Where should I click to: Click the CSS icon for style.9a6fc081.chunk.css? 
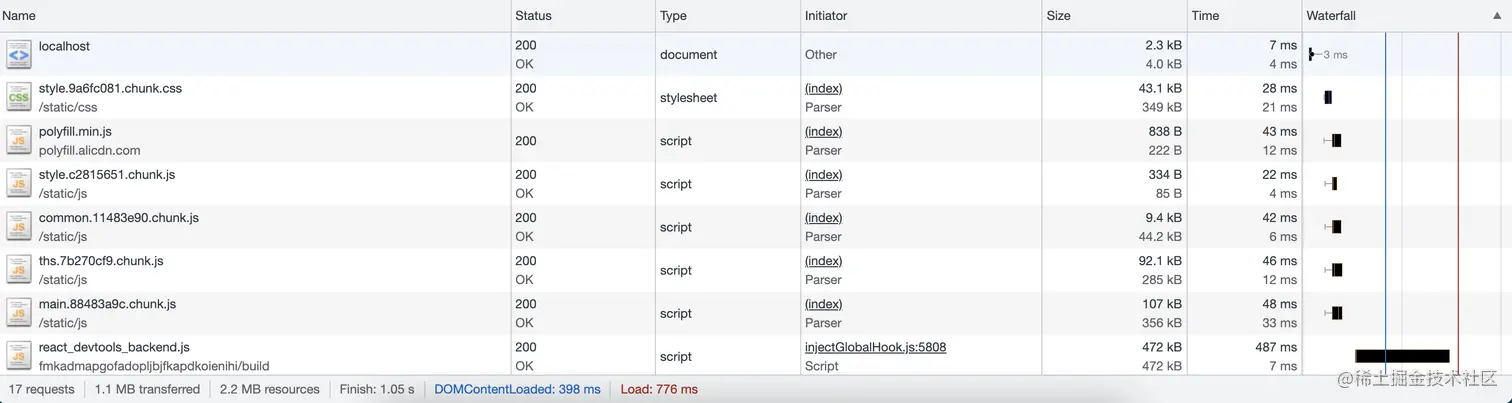tap(18, 98)
